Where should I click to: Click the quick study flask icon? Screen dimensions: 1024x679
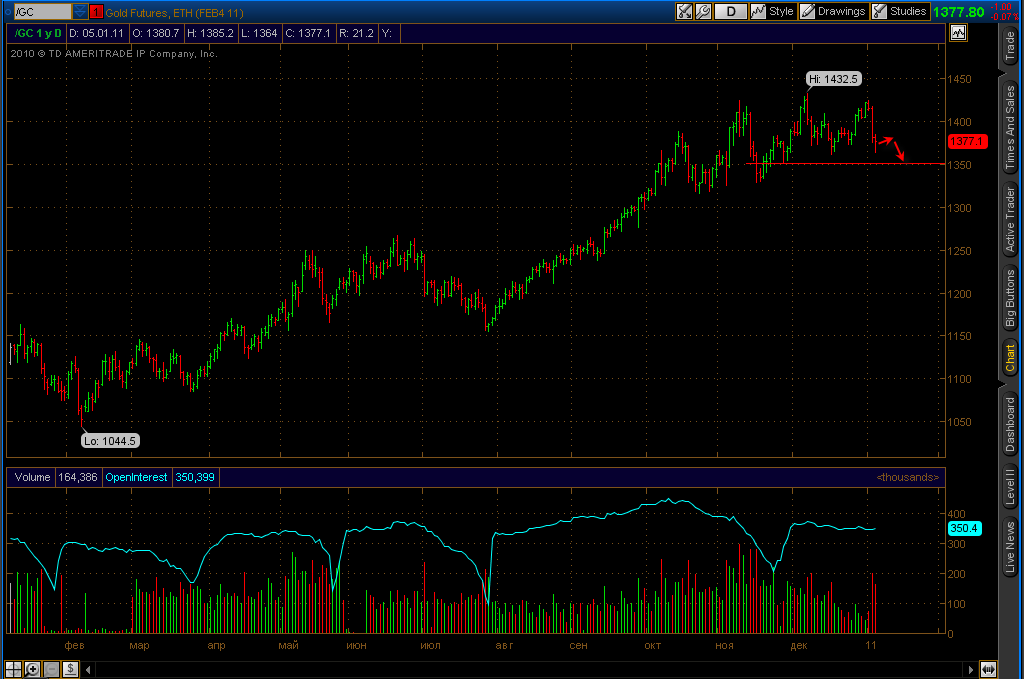click(684, 11)
